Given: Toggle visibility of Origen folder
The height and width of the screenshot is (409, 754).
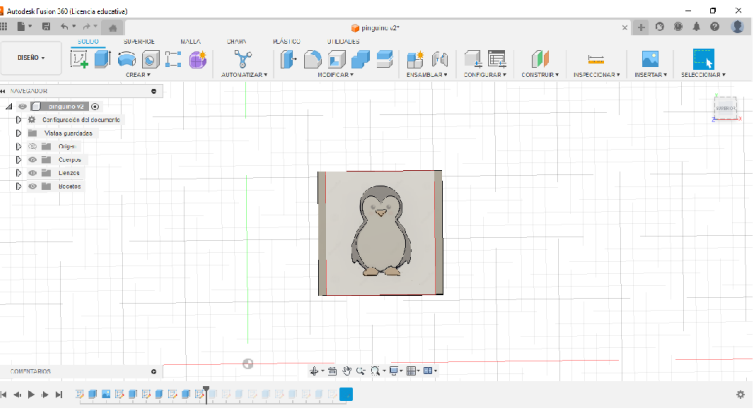Looking at the screenshot, I should click(x=33, y=147).
